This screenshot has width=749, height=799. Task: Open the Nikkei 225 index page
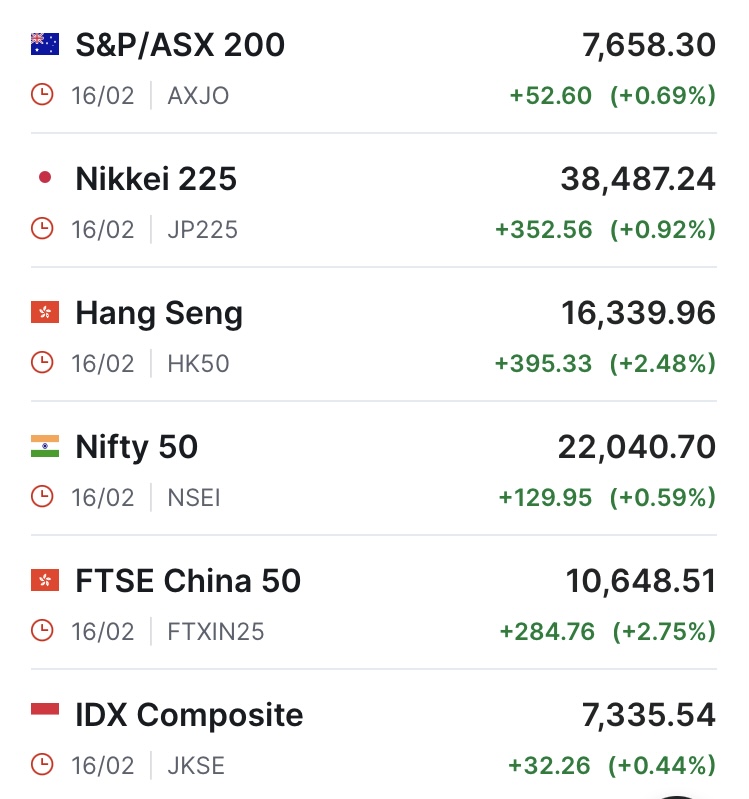[156, 179]
